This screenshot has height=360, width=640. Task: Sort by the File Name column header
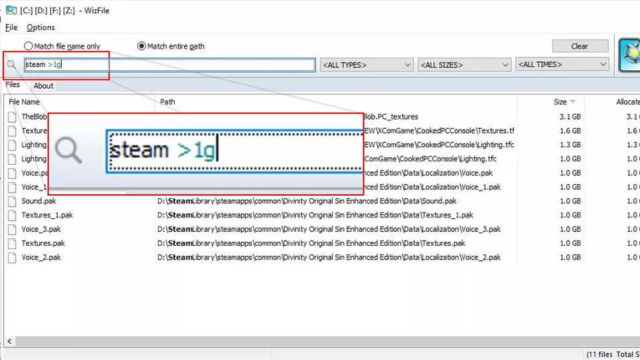tap(24, 102)
